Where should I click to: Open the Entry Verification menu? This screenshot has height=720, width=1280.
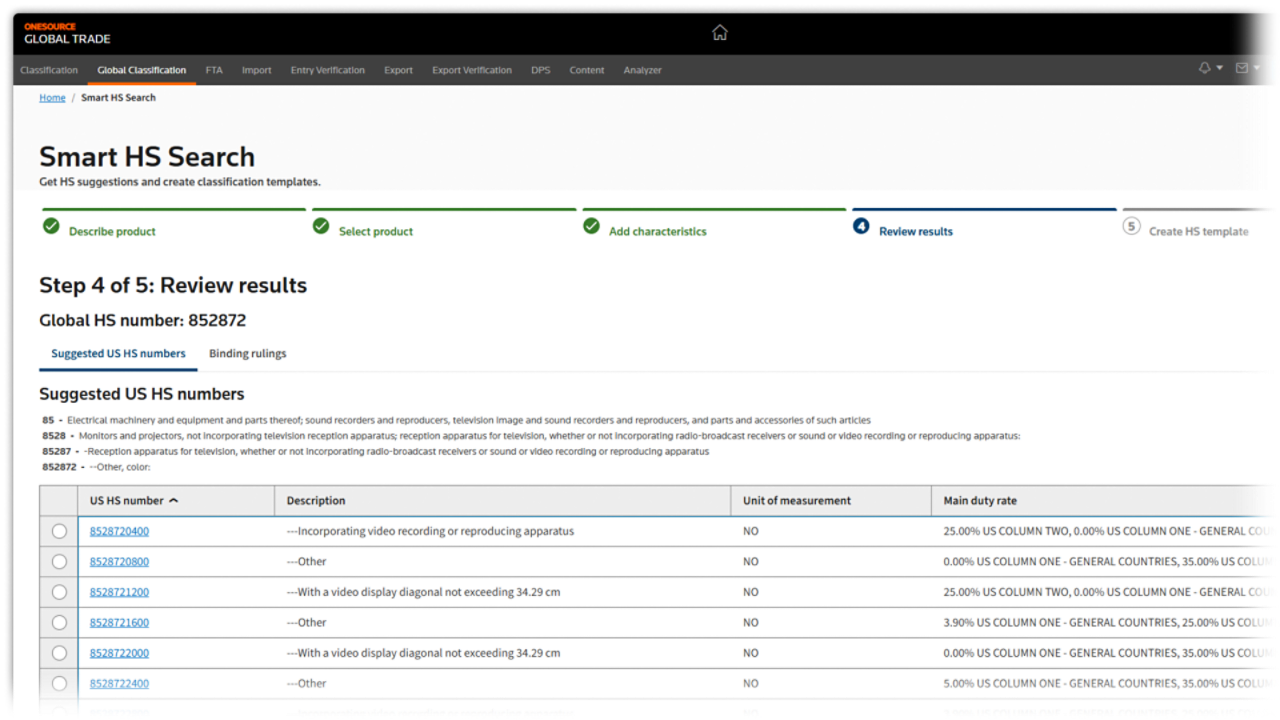[x=327, y=70]
